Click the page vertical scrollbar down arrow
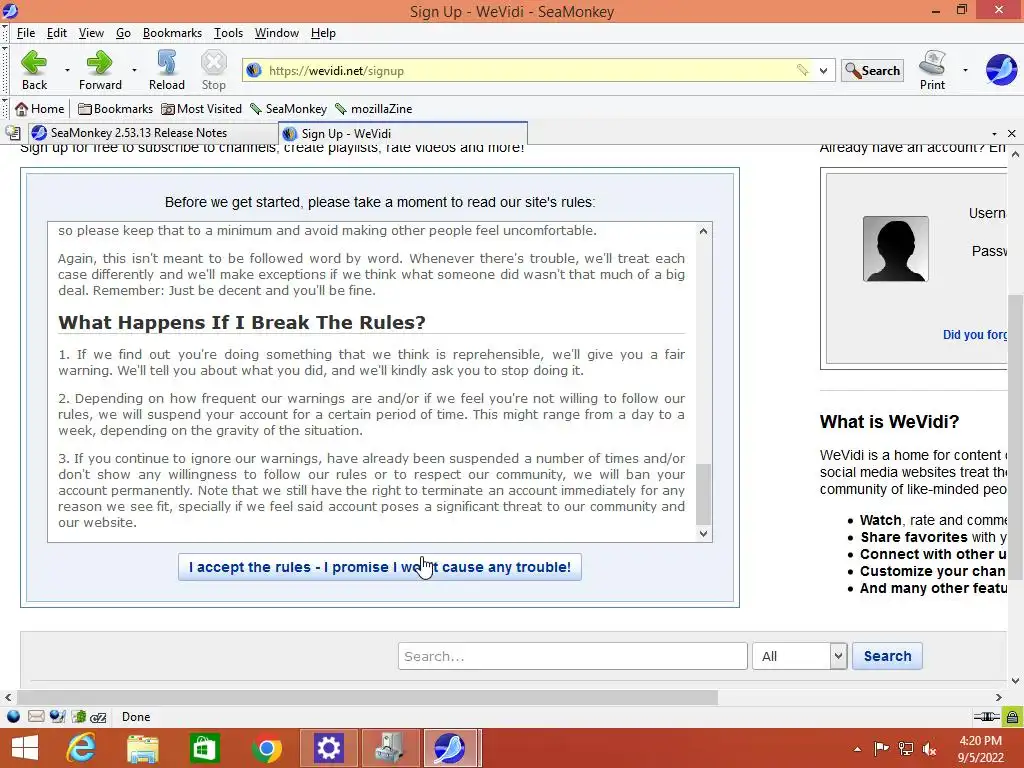This screenshot has height=768, width=1024. (1015, 680)
